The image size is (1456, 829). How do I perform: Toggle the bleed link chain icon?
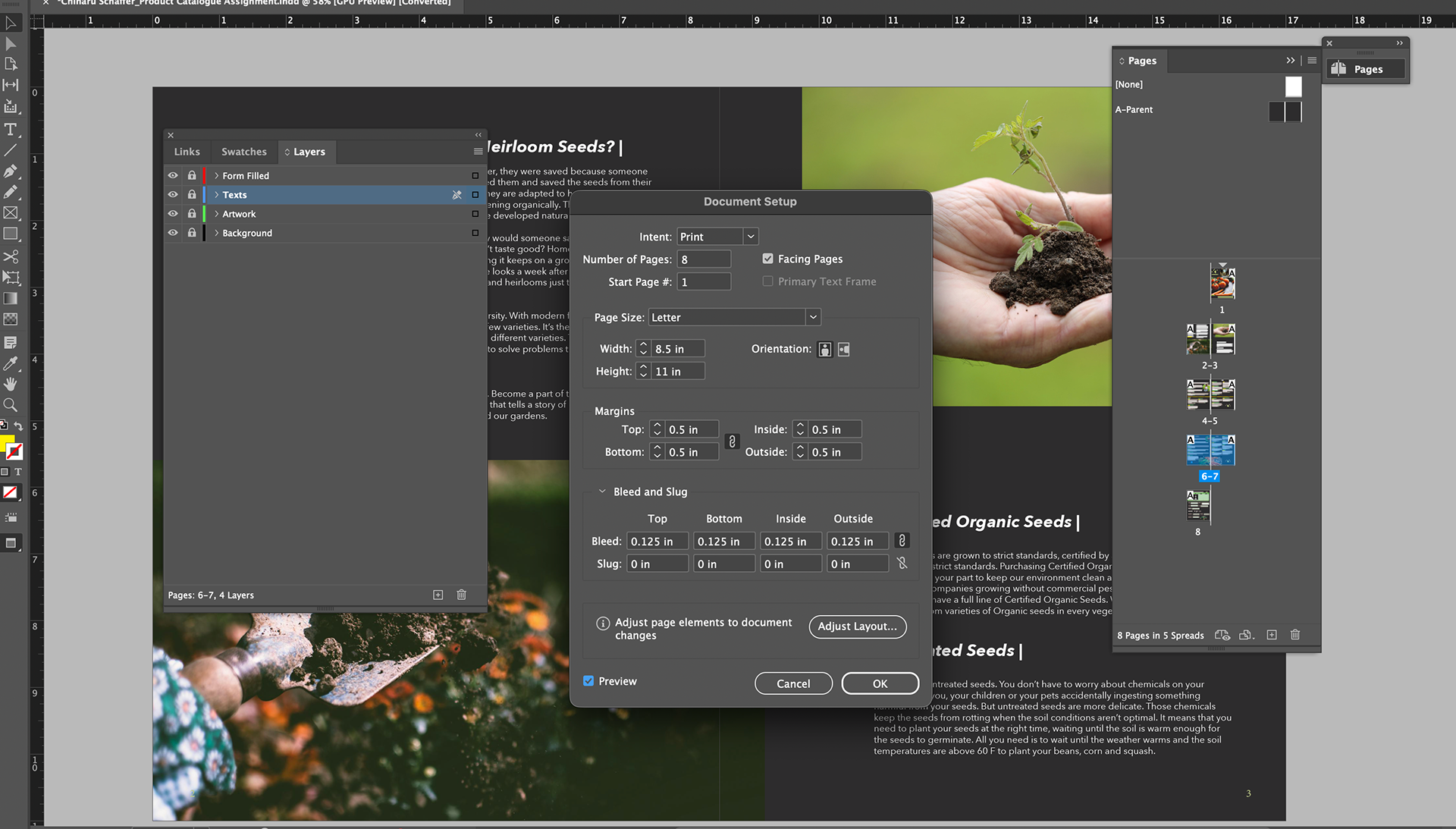point(902,541)
